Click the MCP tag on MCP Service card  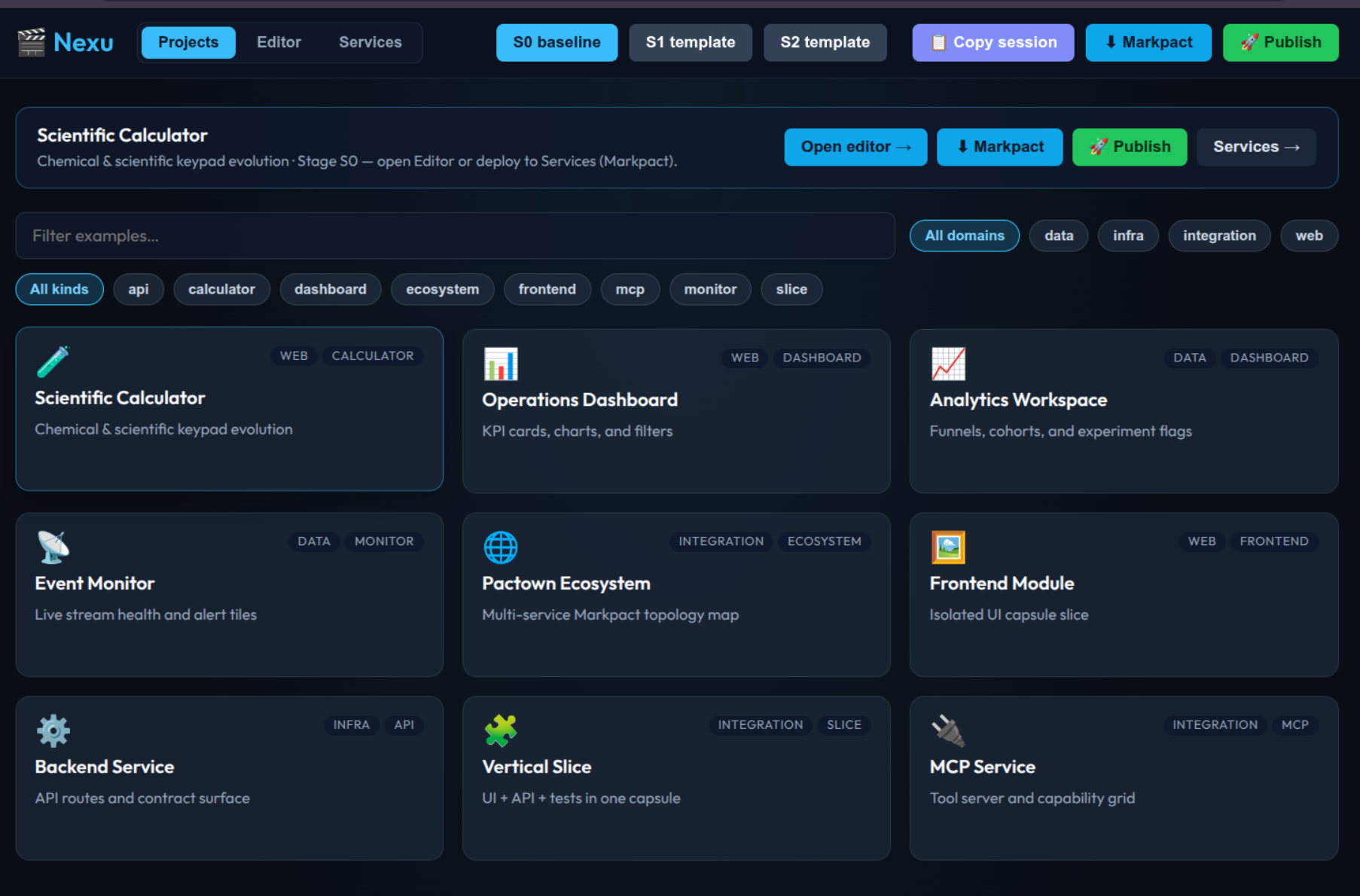click(x=1294, y=725)
